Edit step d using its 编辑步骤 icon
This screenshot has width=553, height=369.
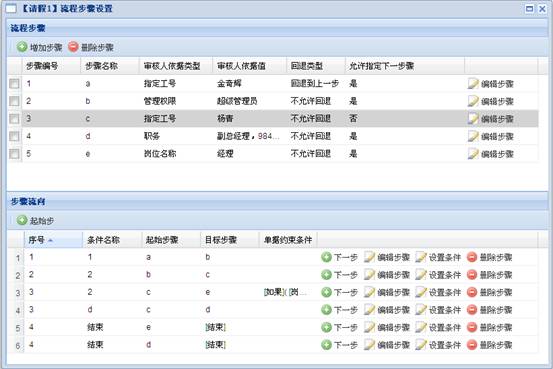(490, 137)
